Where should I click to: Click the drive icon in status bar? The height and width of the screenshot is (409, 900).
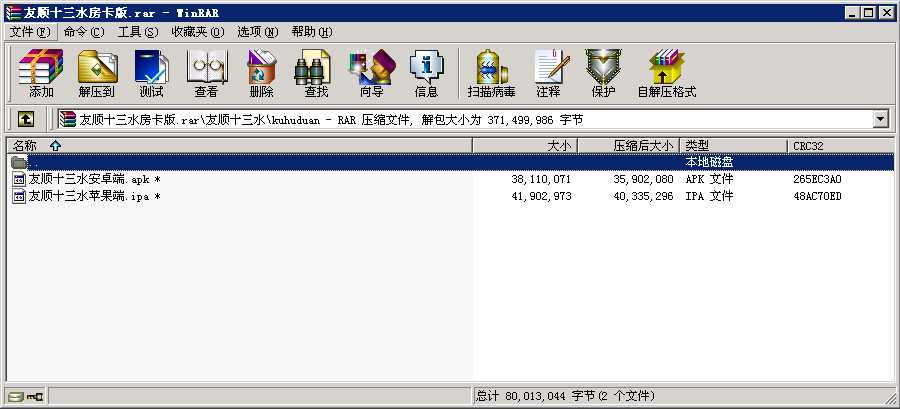pos(16,396)
